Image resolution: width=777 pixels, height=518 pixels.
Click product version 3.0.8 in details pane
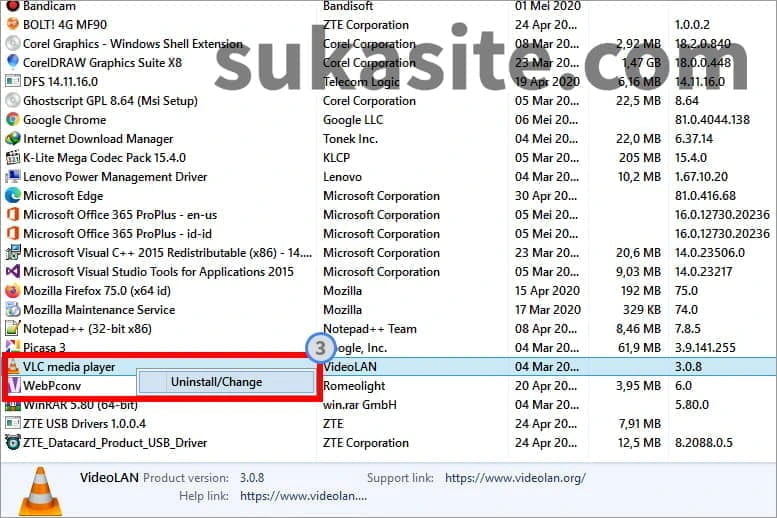(252, 478)
